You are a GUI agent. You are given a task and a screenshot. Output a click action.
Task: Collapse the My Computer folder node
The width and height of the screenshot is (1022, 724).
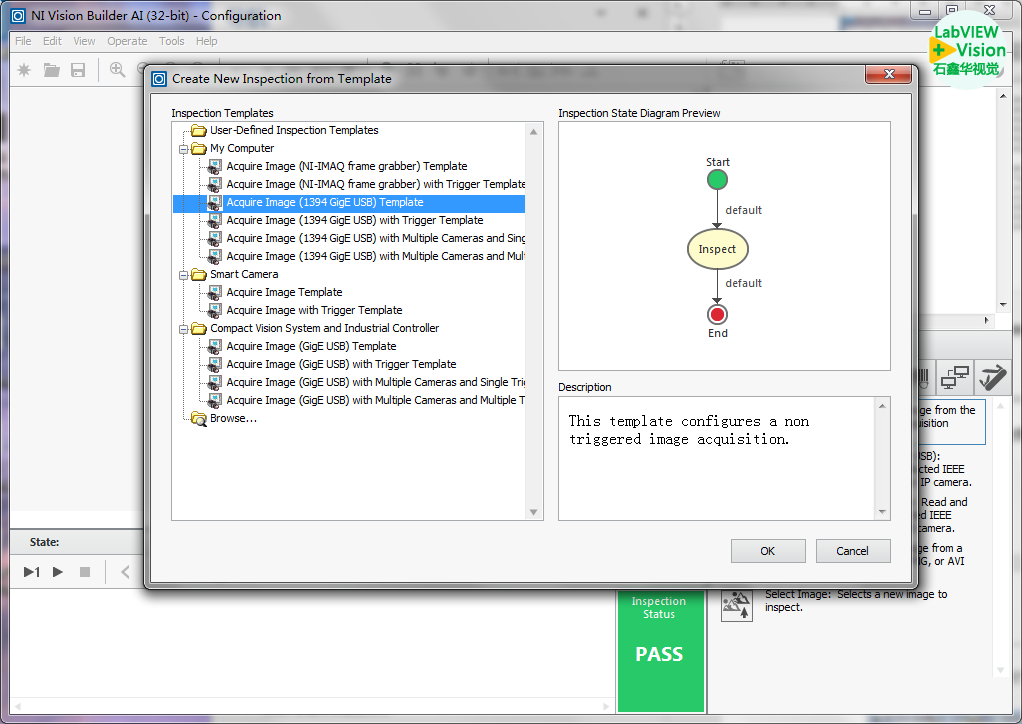point(184,149)
